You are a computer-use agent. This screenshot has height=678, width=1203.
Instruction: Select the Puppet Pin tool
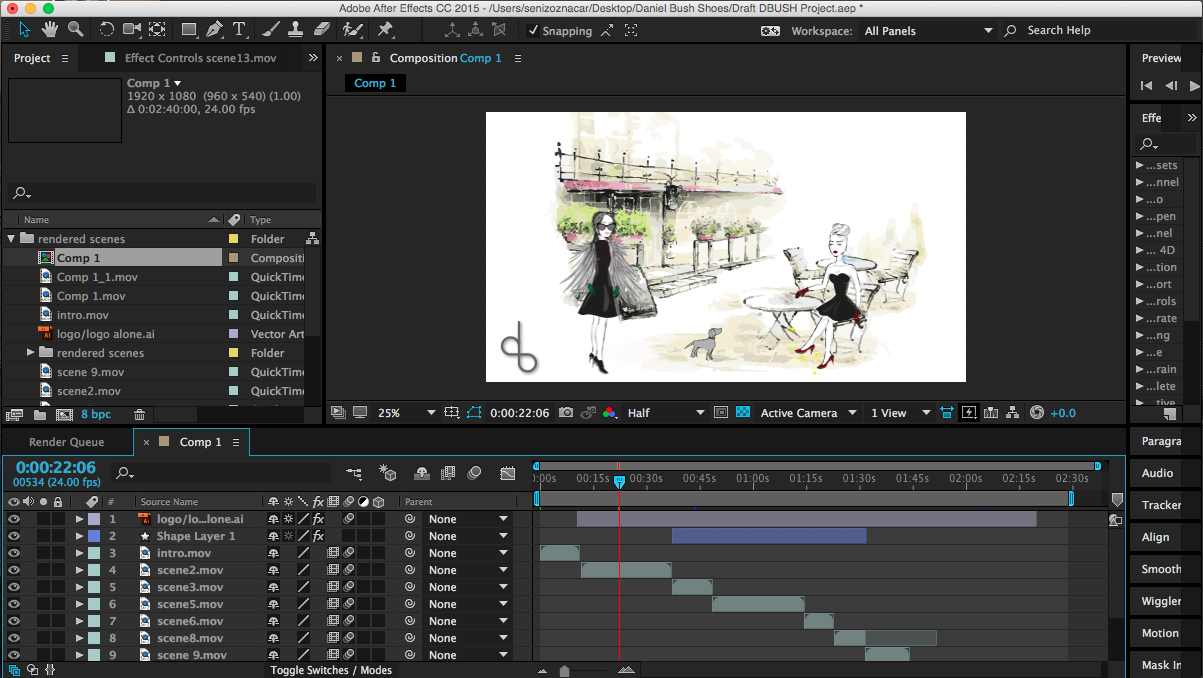point(385,29)
